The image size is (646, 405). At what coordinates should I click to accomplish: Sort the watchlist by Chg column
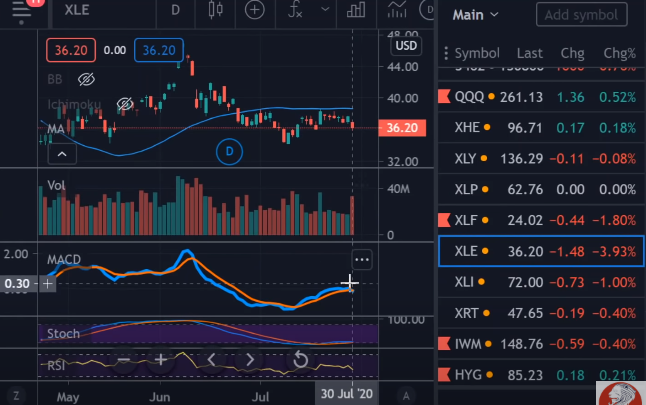pyautogui.click(x=572, y=53)
